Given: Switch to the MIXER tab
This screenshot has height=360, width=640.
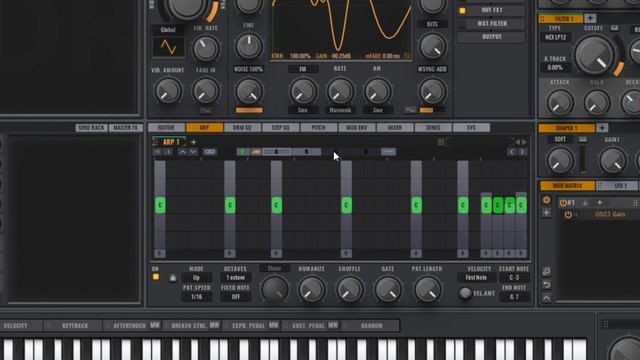Looking at the screenshot, I should pyautogui.click(x=394, y=128).
